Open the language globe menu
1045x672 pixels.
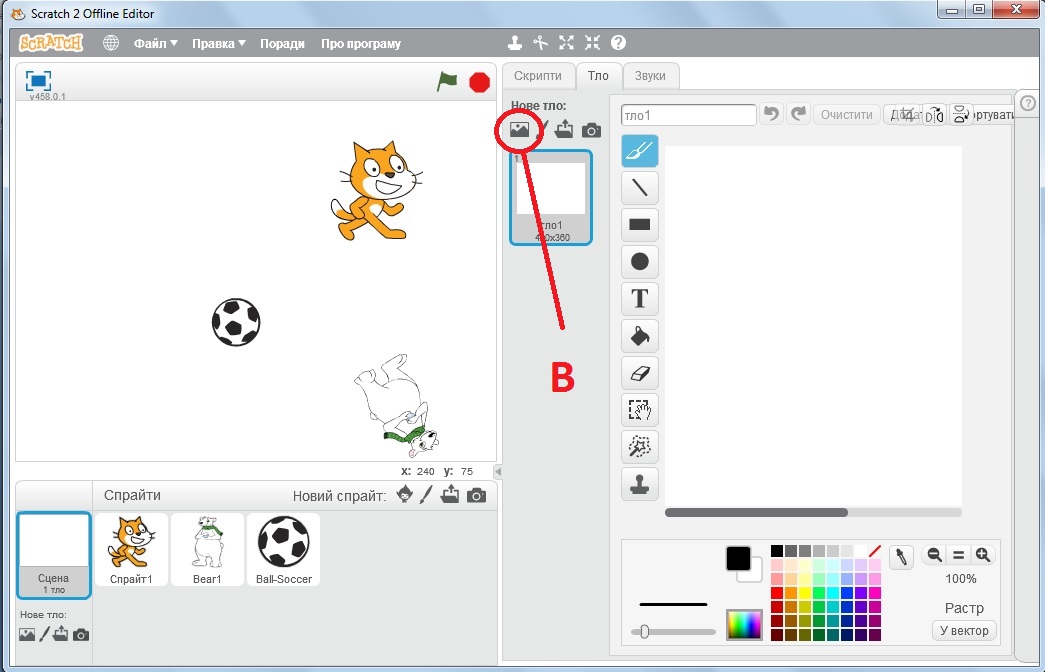111,43
